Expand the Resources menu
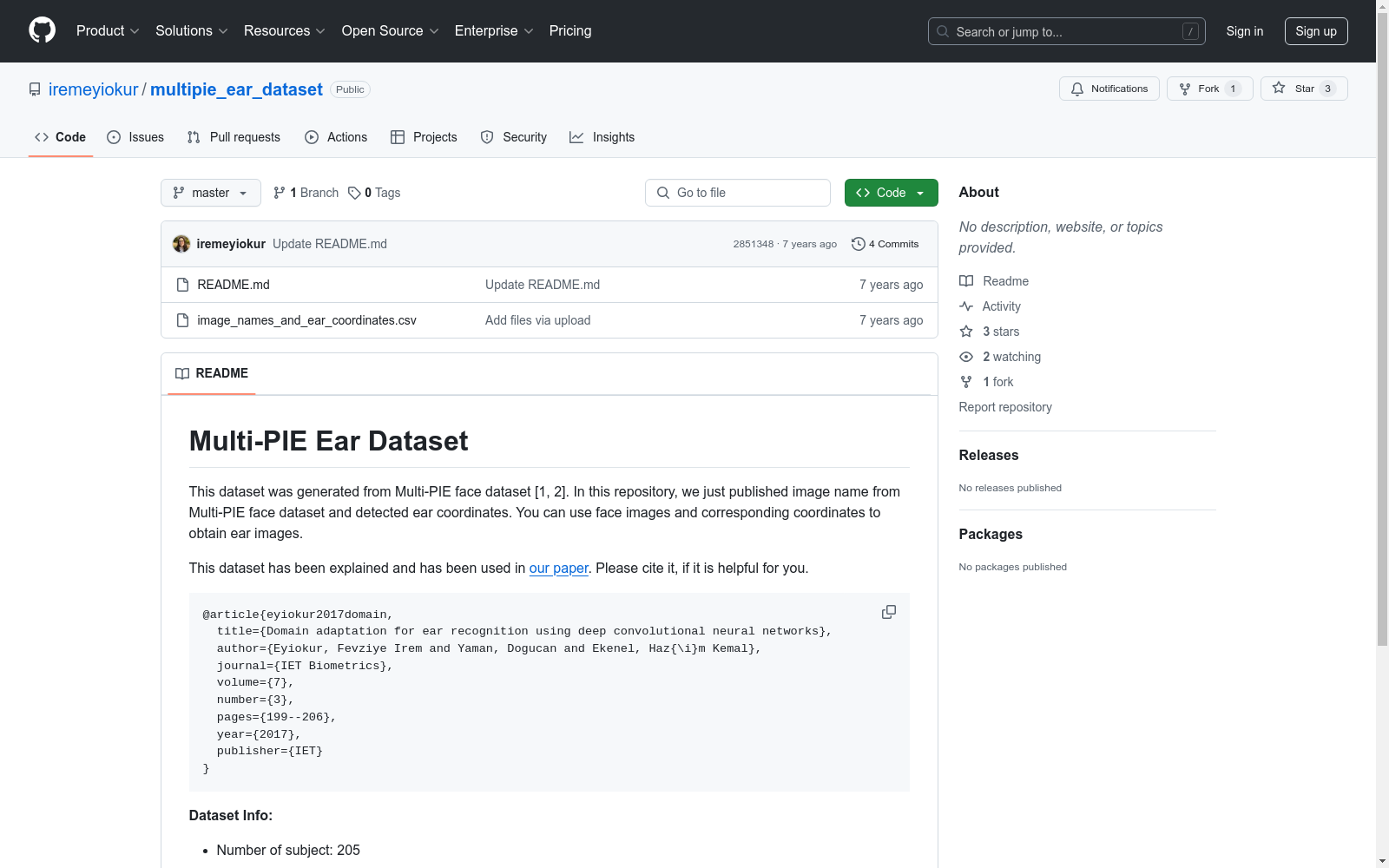Screen dimensions: 1389x868 [x=285, y=30]
